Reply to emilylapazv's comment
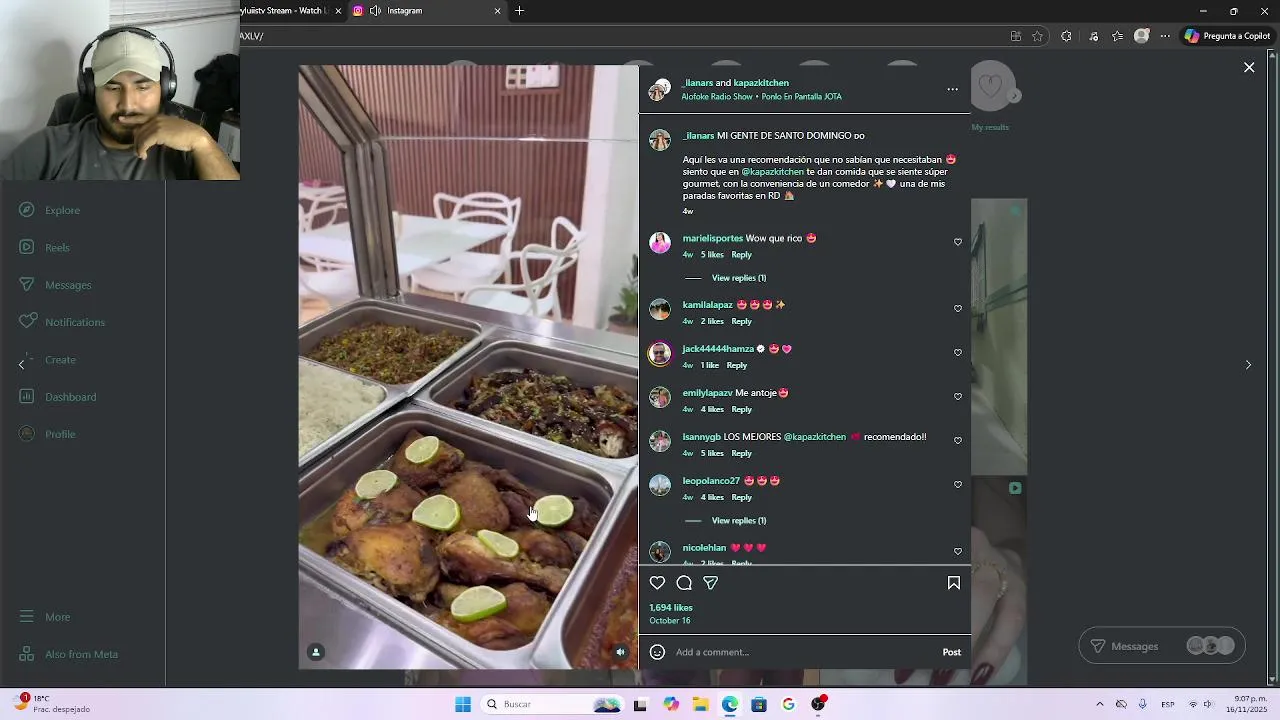Image resolution: width=1280 pixels, height=720 pixels. [741, 409]
